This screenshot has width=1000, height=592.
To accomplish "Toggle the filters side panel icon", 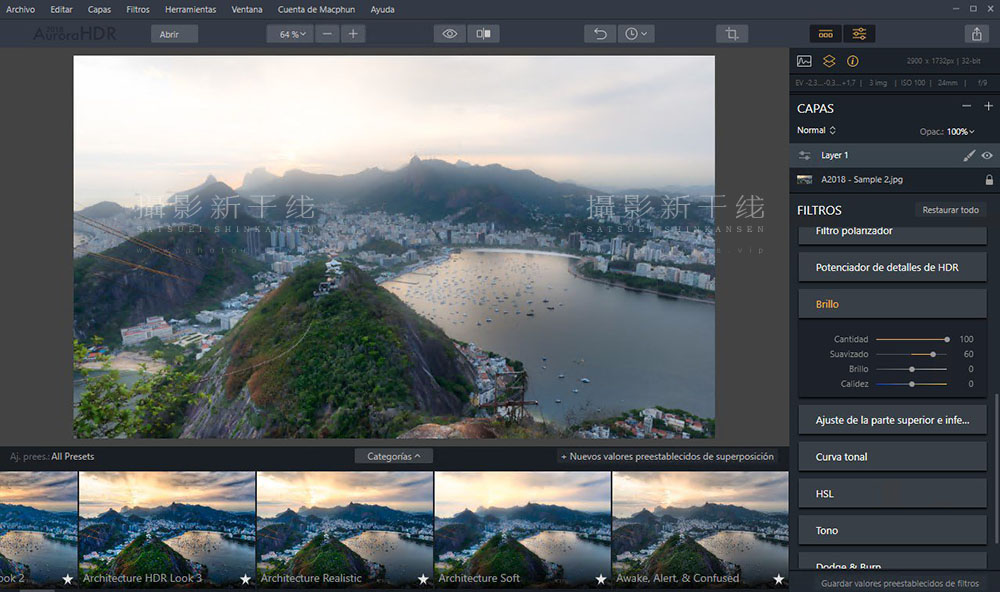I will tap(859, 34).
